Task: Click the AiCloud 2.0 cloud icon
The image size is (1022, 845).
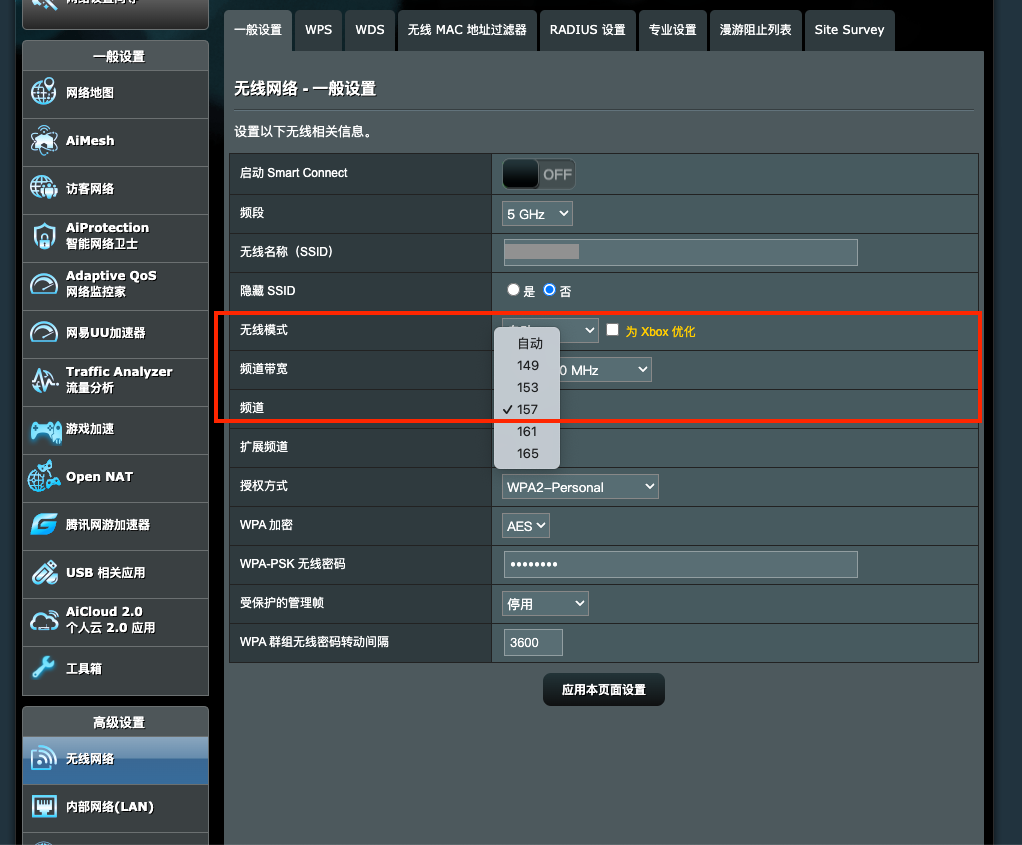Action: pyautogui.click(x=44, y=620)
